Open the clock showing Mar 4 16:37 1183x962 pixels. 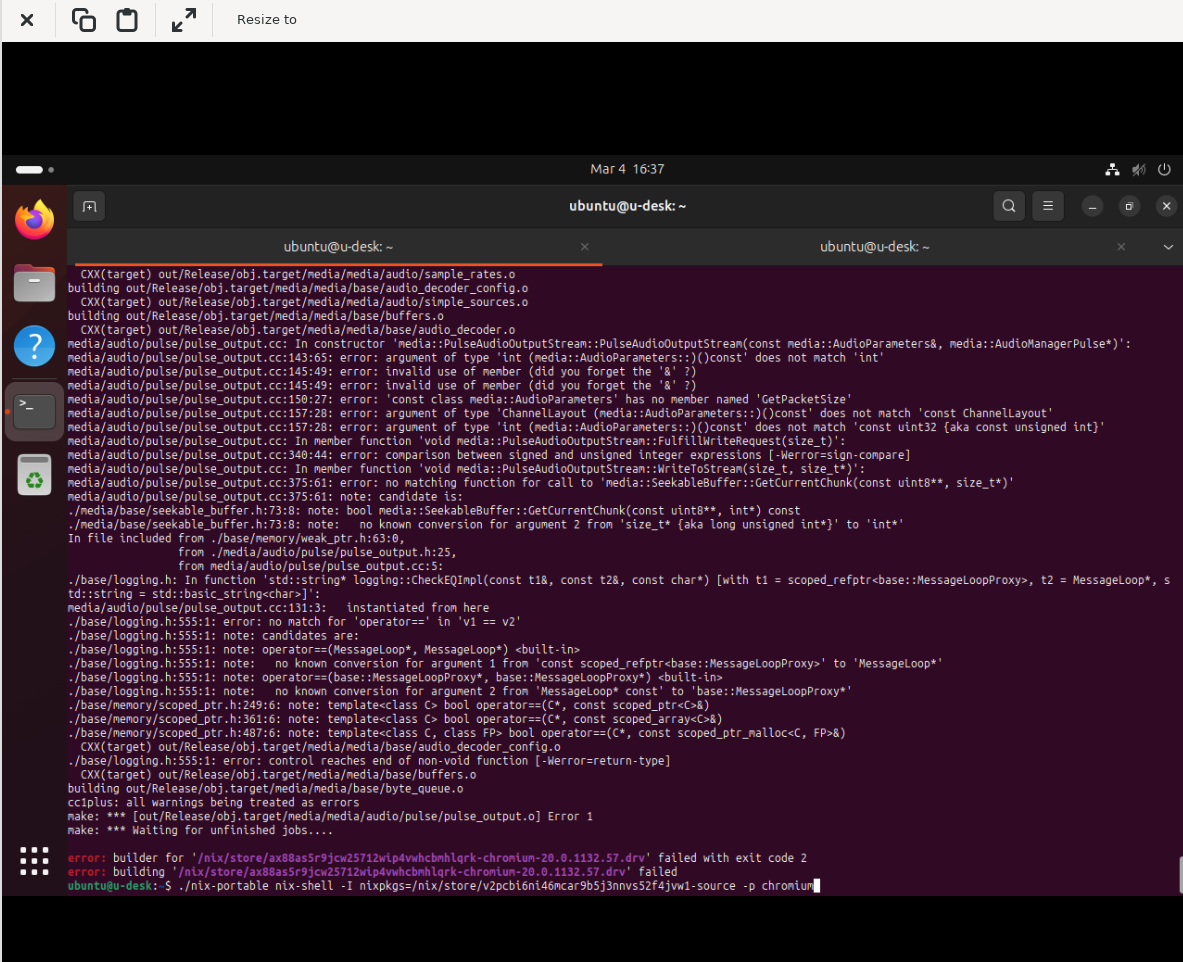[x=627, y=169]
